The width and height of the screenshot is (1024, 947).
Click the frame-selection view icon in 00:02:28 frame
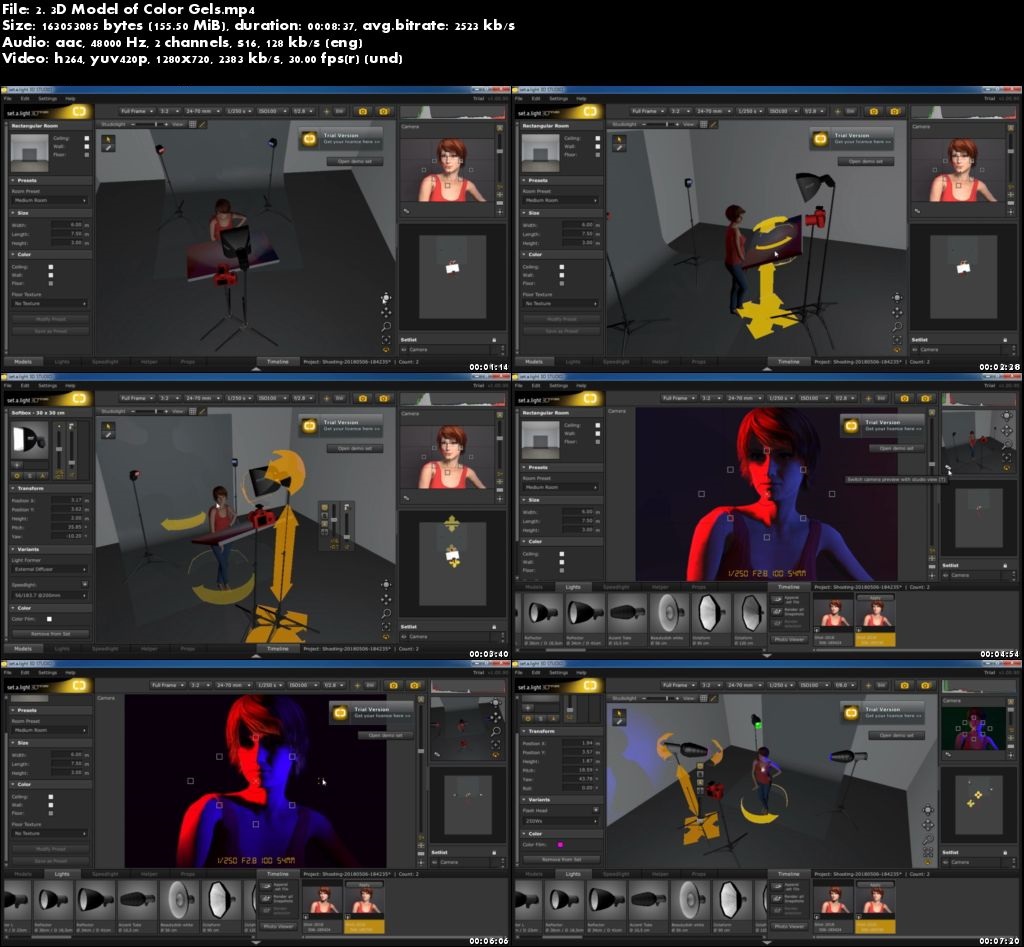point(897,340)
